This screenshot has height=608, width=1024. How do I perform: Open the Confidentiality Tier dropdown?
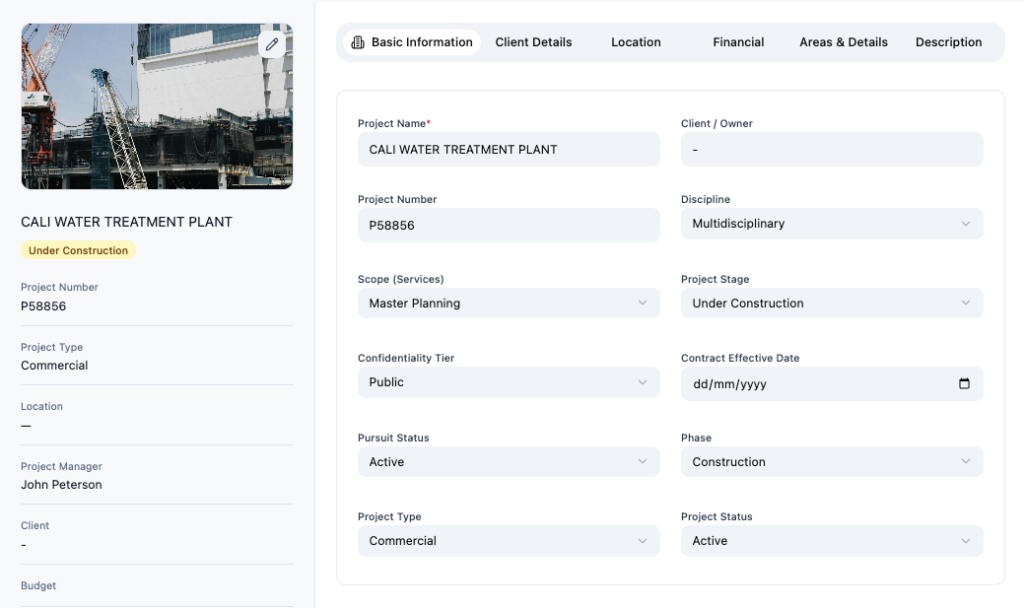(x=508, y=382)
